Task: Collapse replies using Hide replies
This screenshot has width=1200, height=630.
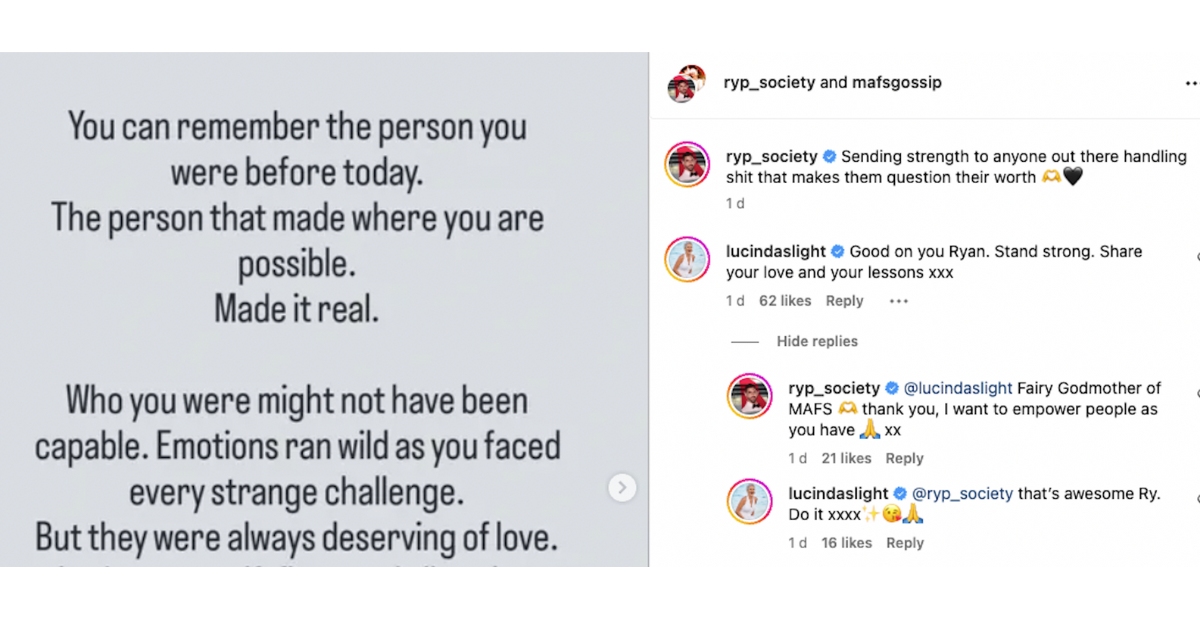Action: coord(817,341)
